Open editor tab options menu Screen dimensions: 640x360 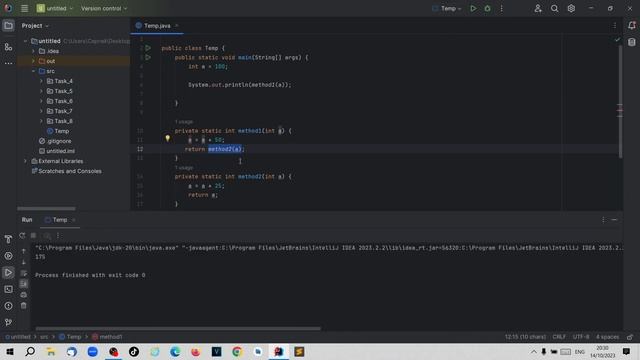click(615, 25)
